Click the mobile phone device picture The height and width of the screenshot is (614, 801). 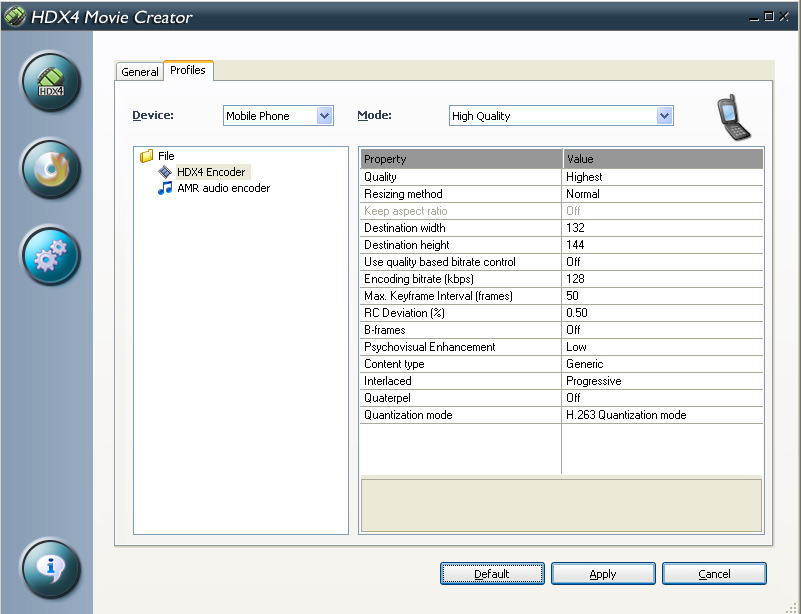click(x=733, y=117)
